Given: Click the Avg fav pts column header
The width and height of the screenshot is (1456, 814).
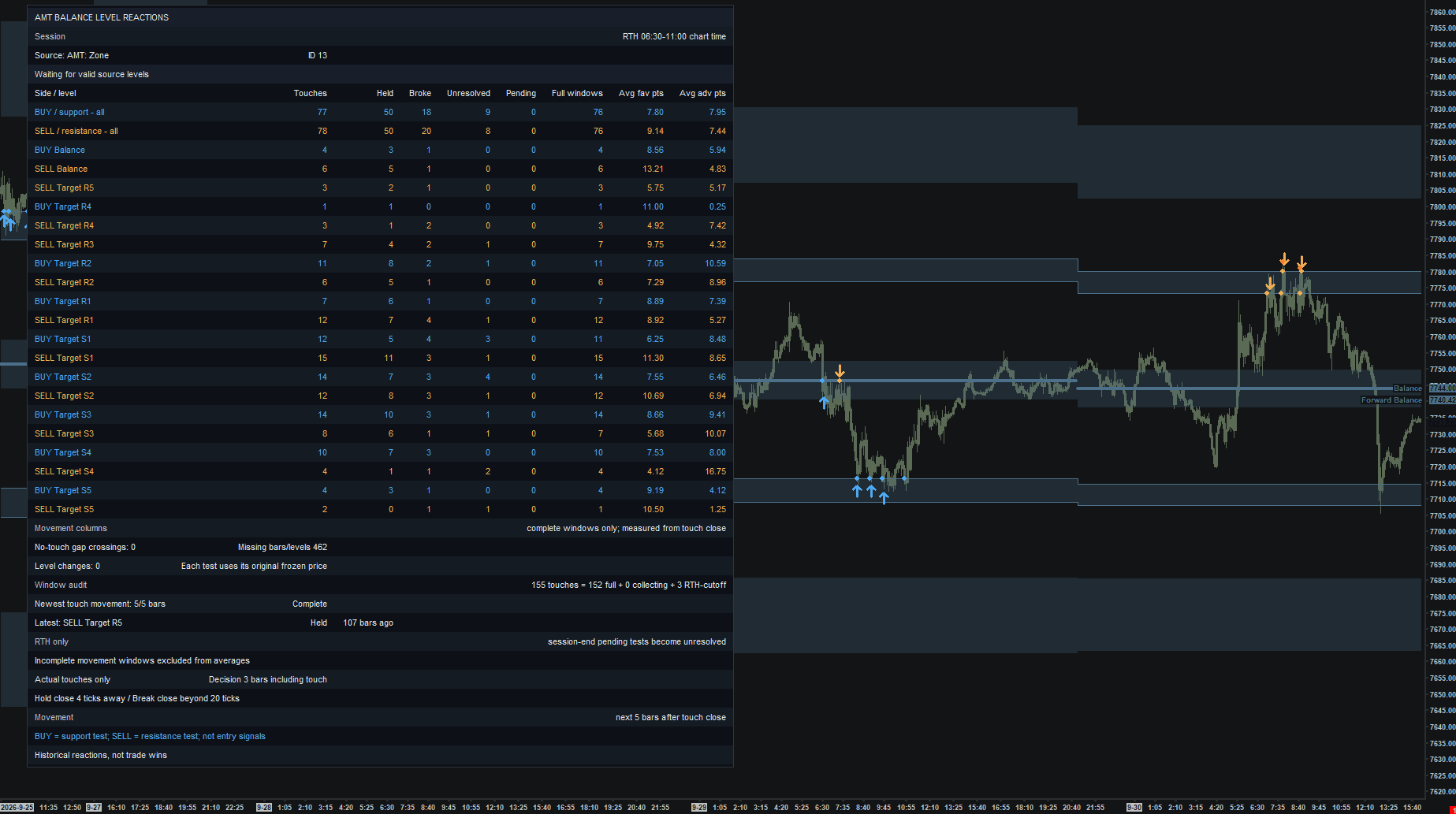Looking at the screenshot, I should pos(641,93).
